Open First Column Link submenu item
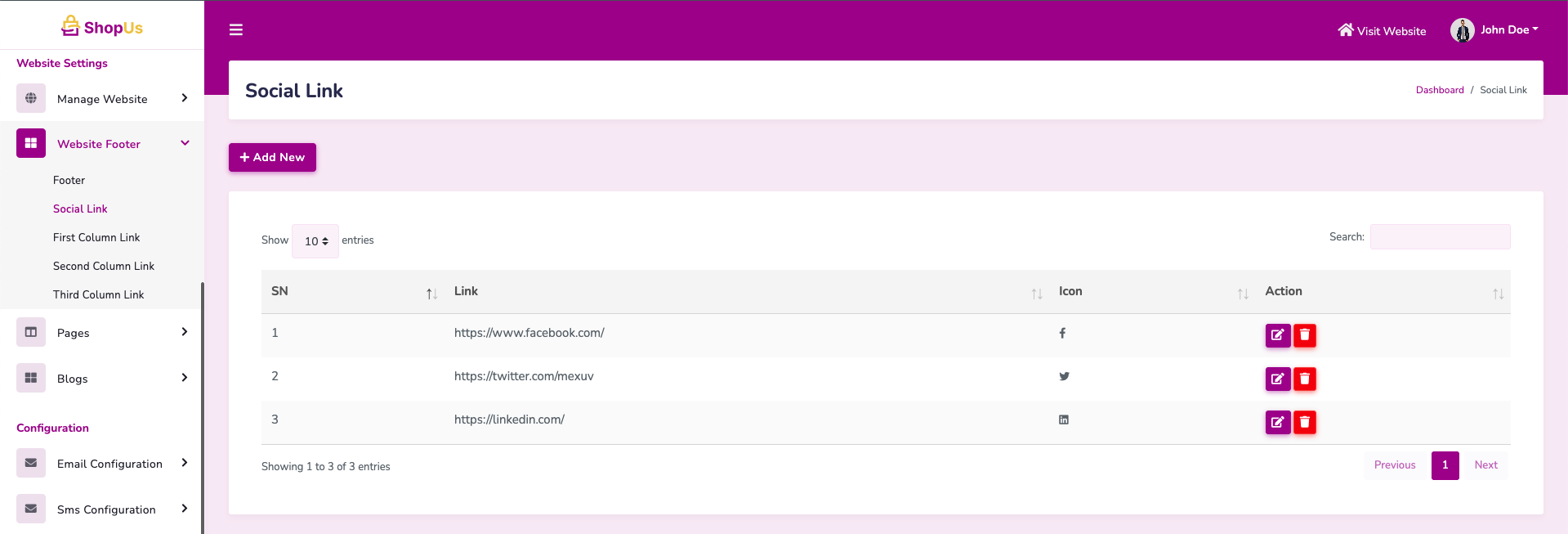Image resolution: width=1568 pixels, height=534 pixels. 96,237
